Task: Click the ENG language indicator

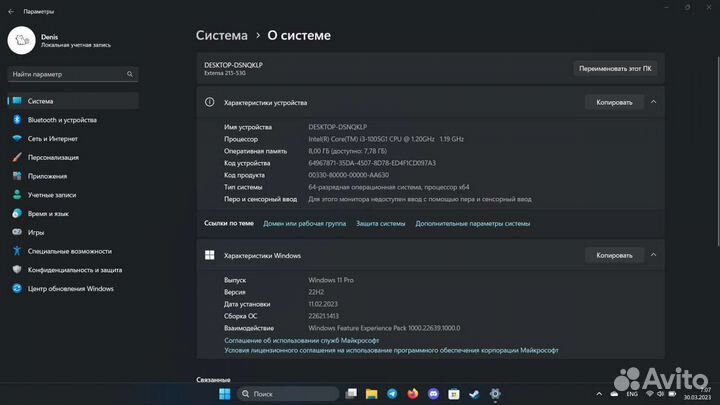Action: click(632, 394)
